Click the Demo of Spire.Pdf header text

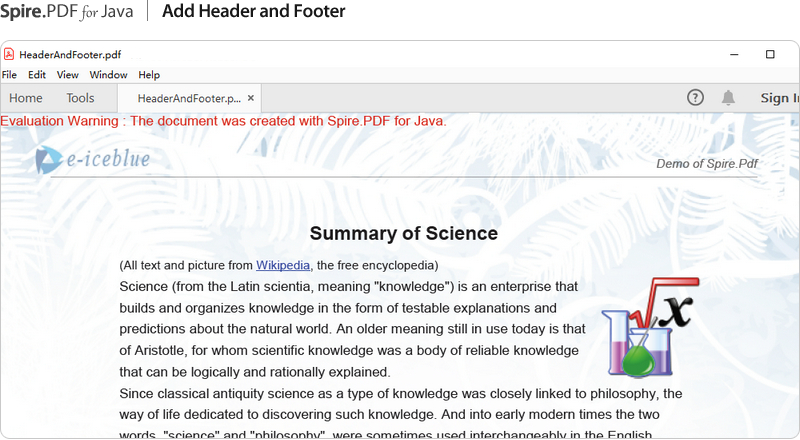pyautogui.click(x=706, y=164)
